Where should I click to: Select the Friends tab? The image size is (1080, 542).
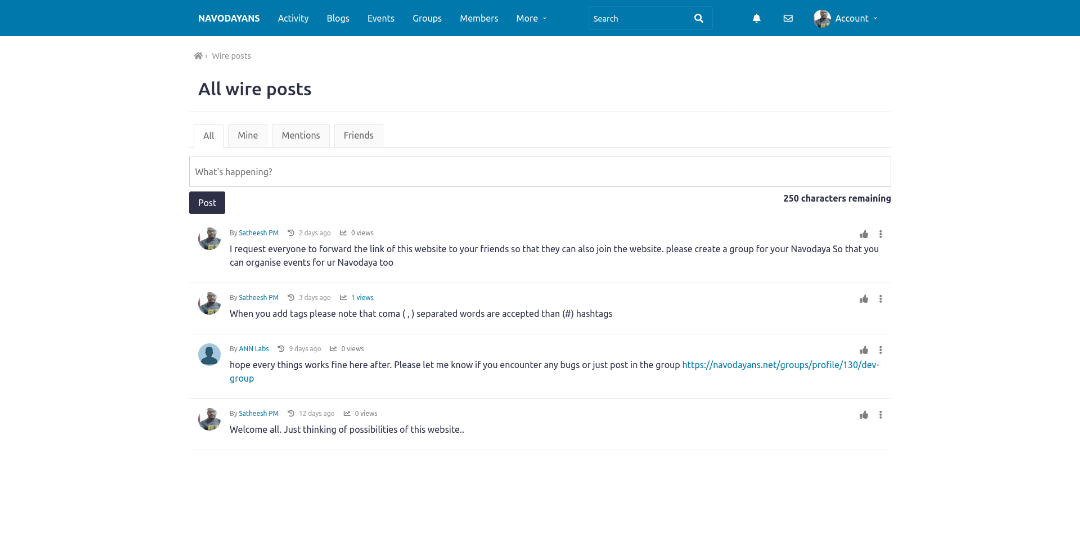click(x=358, y=136)
